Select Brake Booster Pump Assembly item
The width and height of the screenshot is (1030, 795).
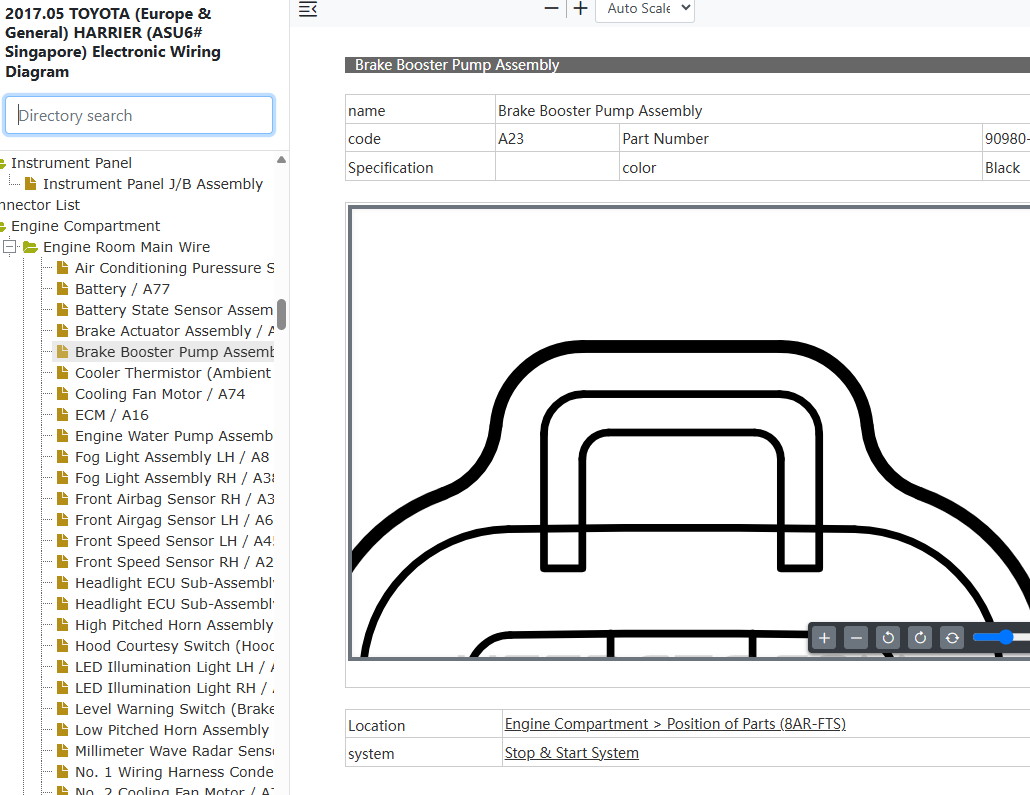174,352
